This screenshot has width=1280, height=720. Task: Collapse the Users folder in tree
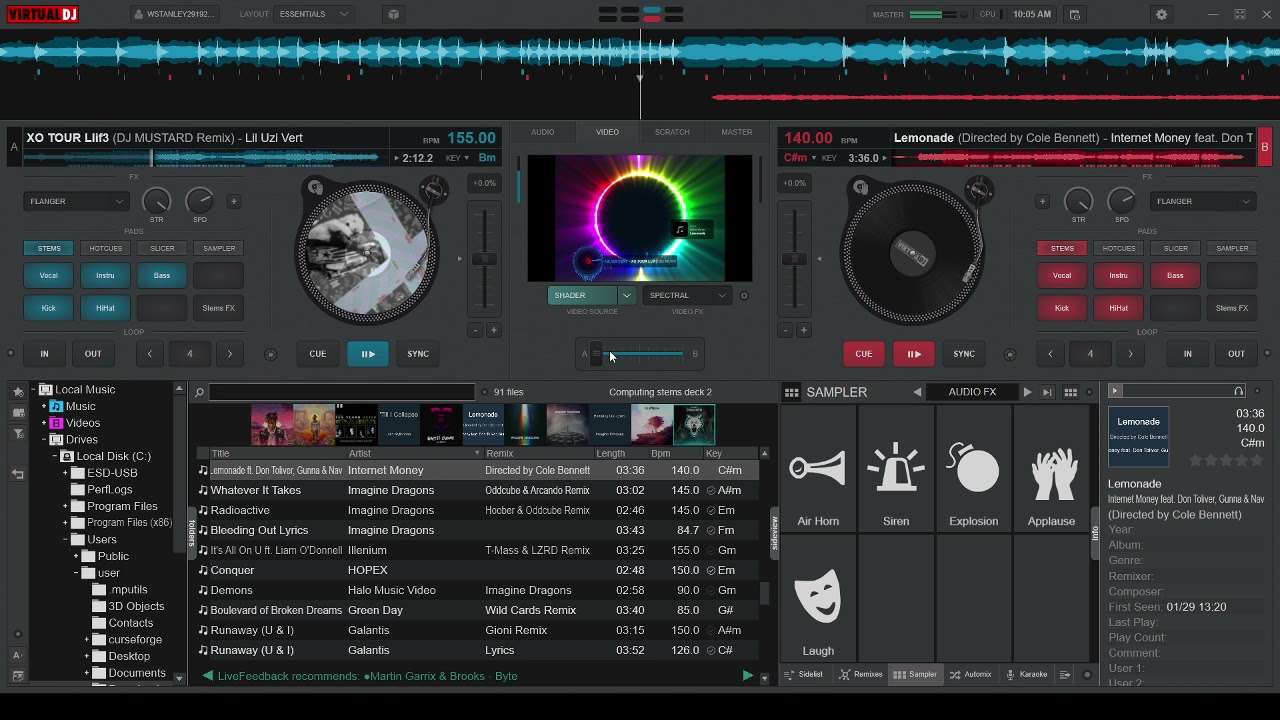click(x=65, y=540)
